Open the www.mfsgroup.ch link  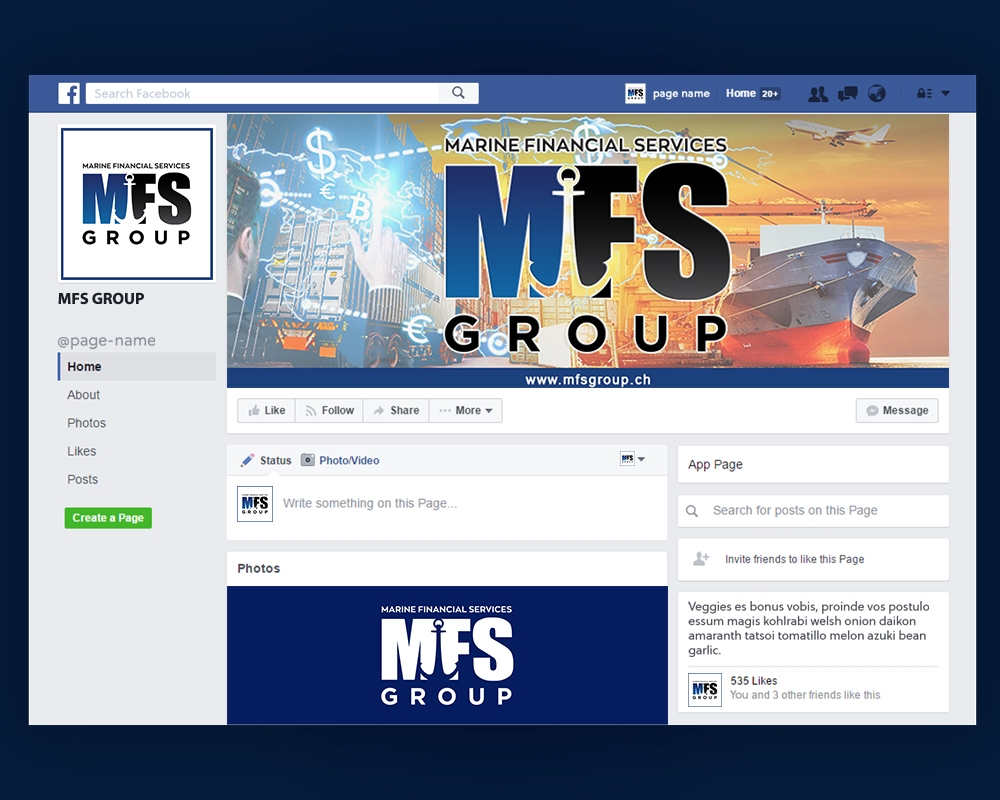[588, 379]
